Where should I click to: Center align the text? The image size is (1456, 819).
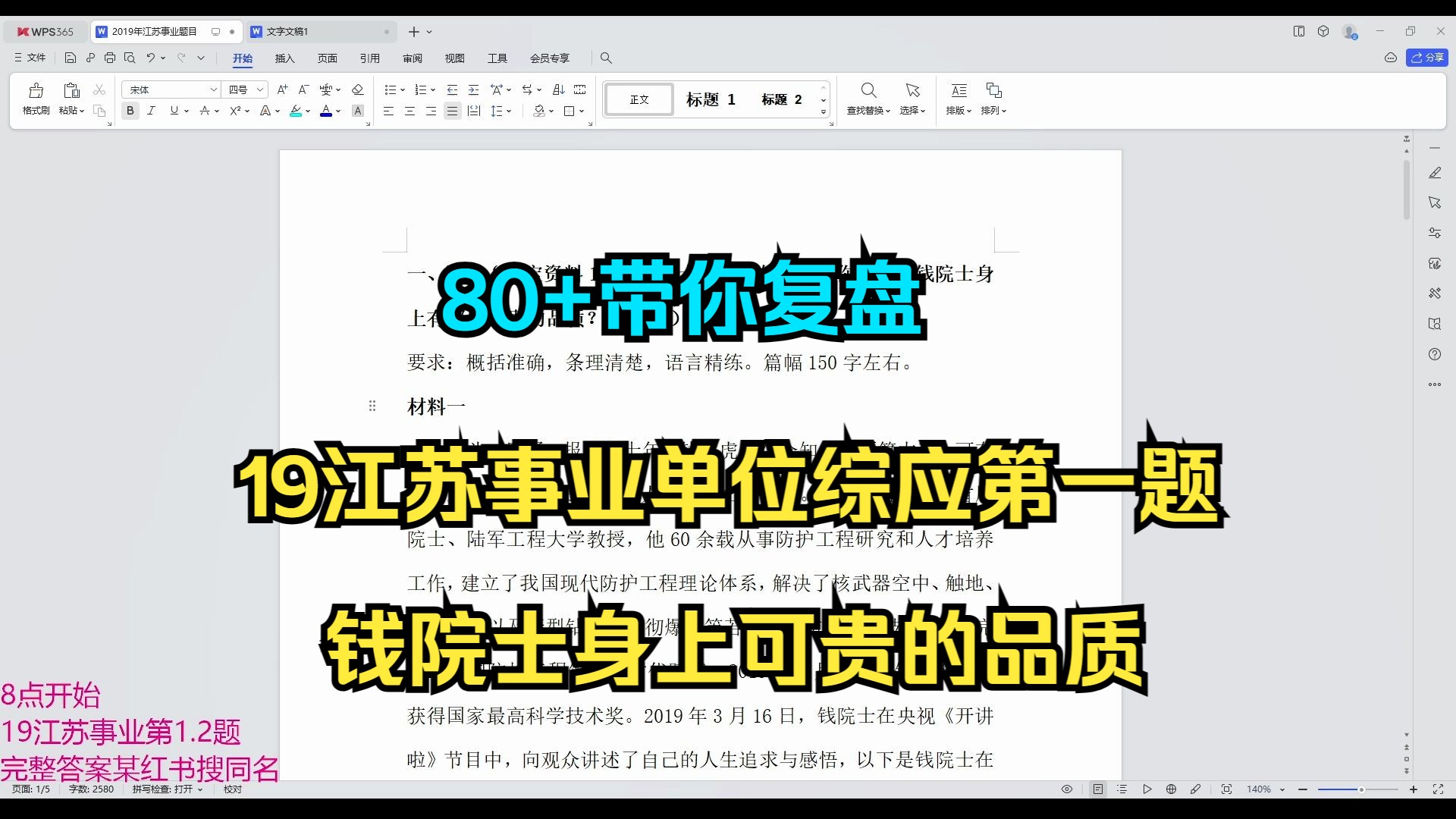(x=409, y=111)
